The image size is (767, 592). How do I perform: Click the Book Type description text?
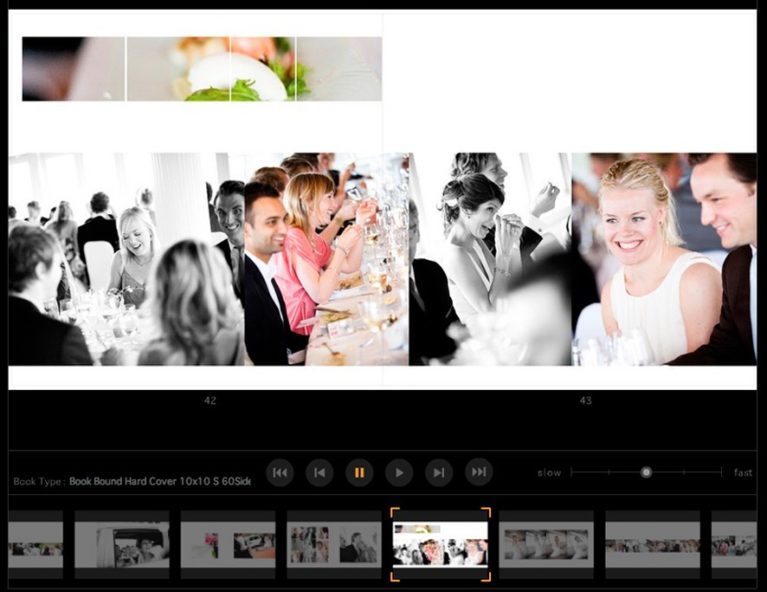(131, 481)
